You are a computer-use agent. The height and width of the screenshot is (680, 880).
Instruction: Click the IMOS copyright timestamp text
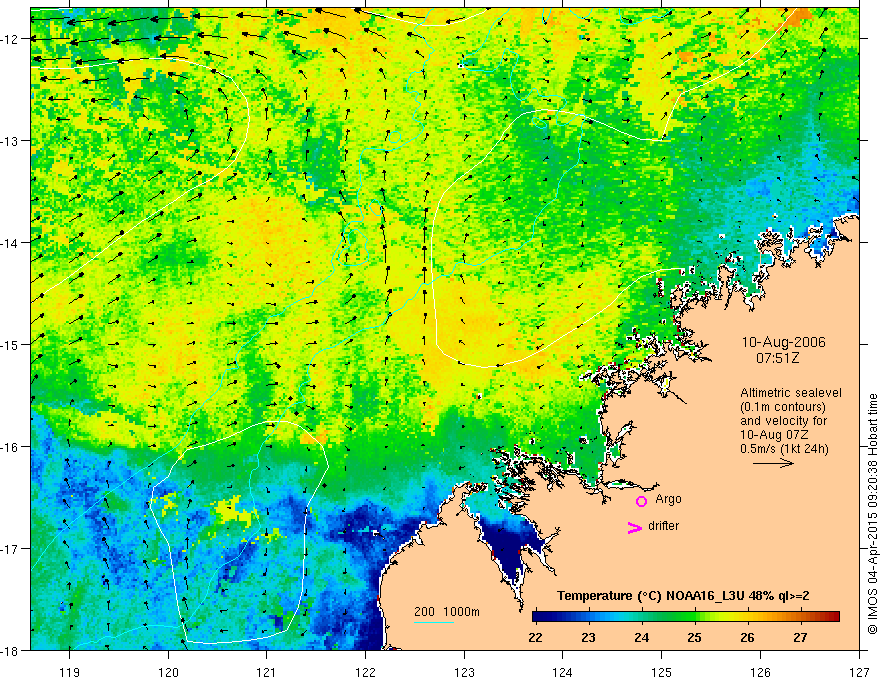[x=872, y=515]
